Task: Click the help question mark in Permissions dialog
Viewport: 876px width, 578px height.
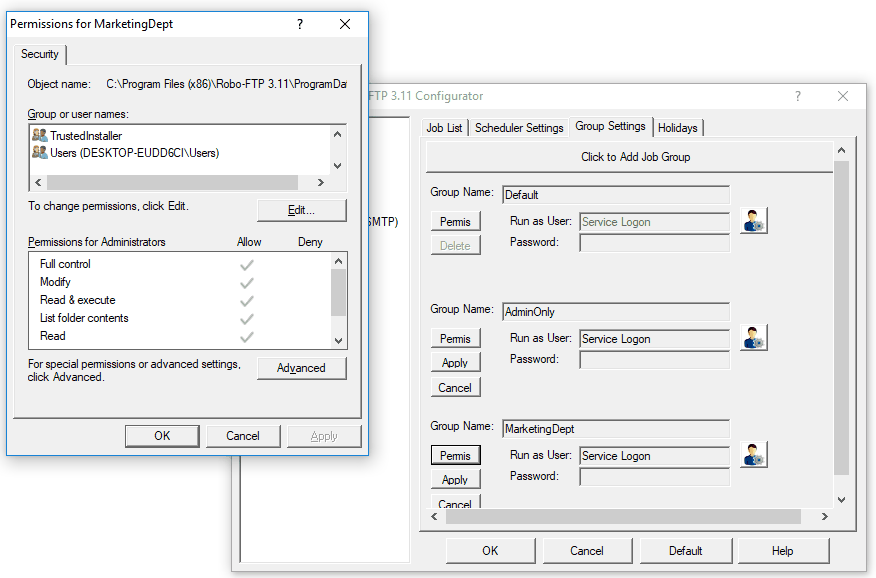Action: (300, 24)
